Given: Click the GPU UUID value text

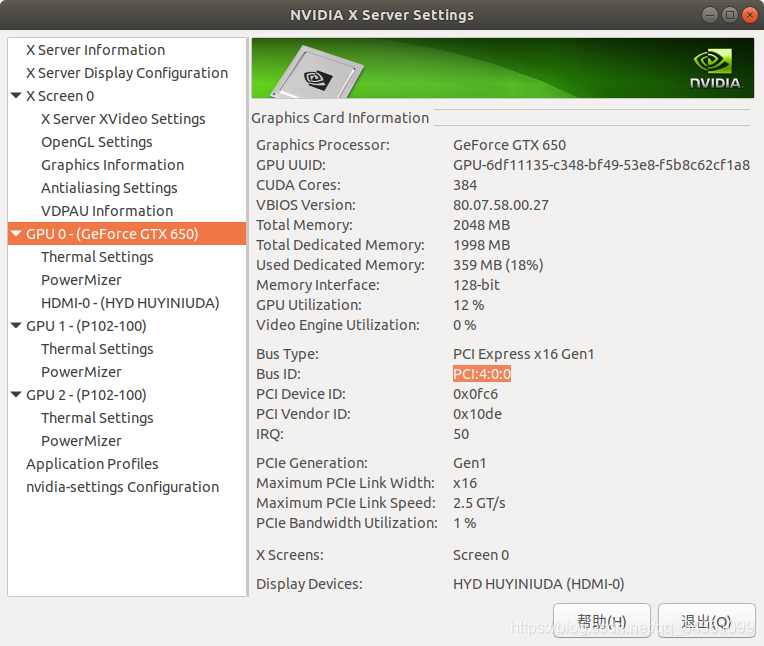Looking at the screenshot, I should coord(601,165).
